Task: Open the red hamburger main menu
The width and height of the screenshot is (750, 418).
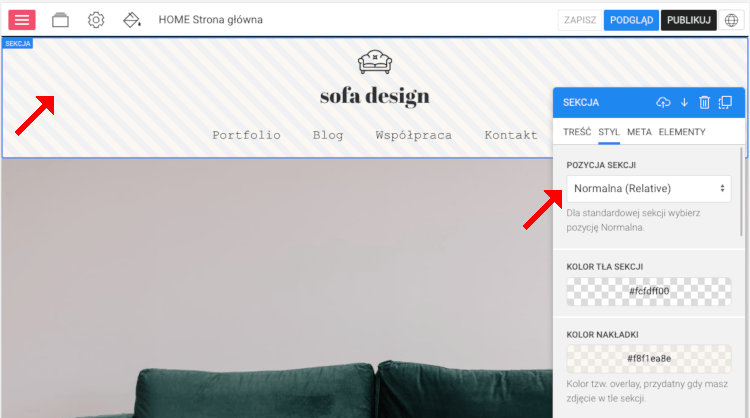Action: point(22,20)
